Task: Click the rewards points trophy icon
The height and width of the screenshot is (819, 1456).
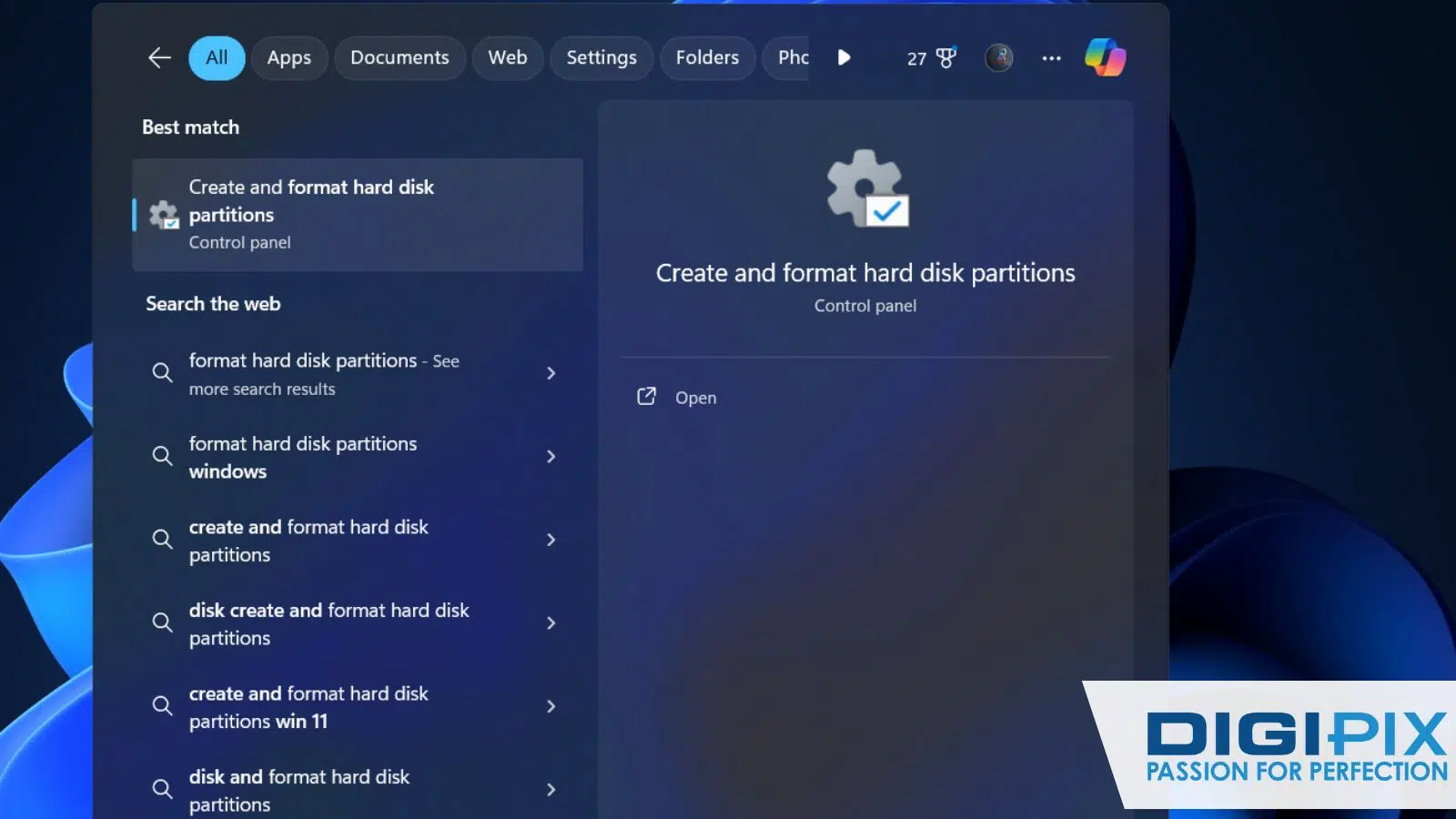Action: coord(946,58)
